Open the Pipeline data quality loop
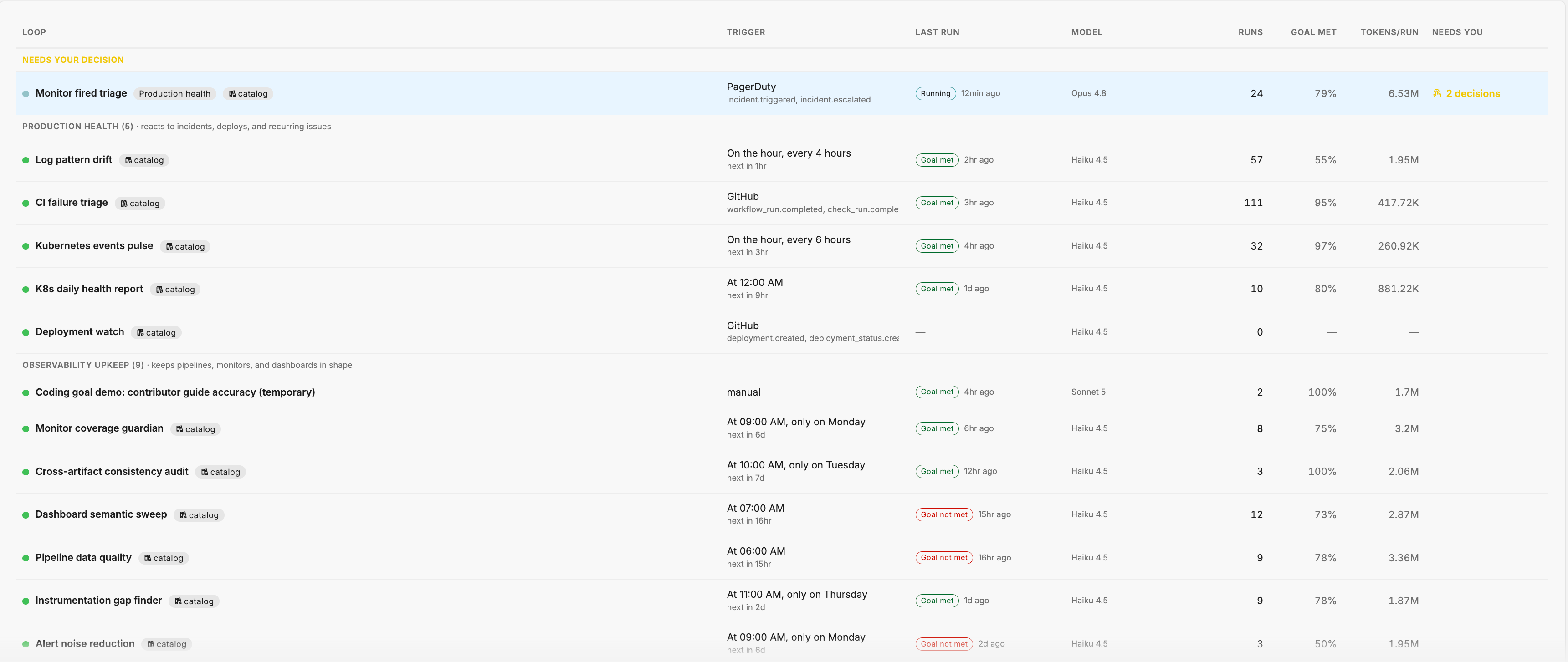This screenshot has height=662, width=1568. click(x=83, y=557)
